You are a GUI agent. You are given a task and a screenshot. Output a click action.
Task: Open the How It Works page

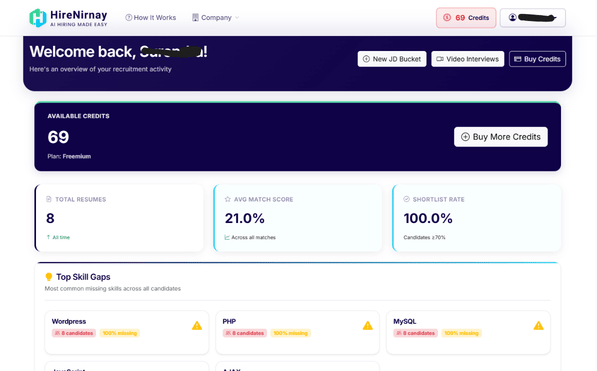coord(151,18)
